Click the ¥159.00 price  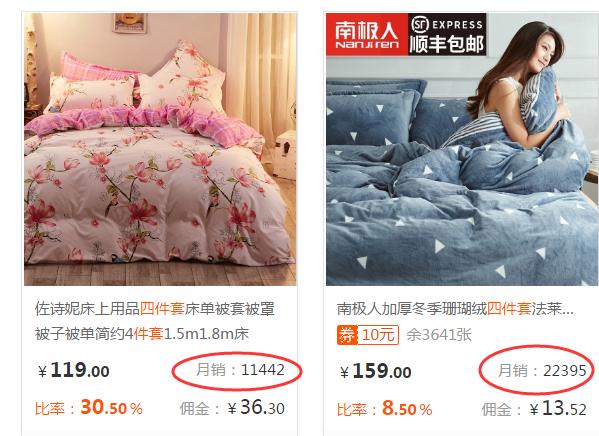click(x=376, y=371)
